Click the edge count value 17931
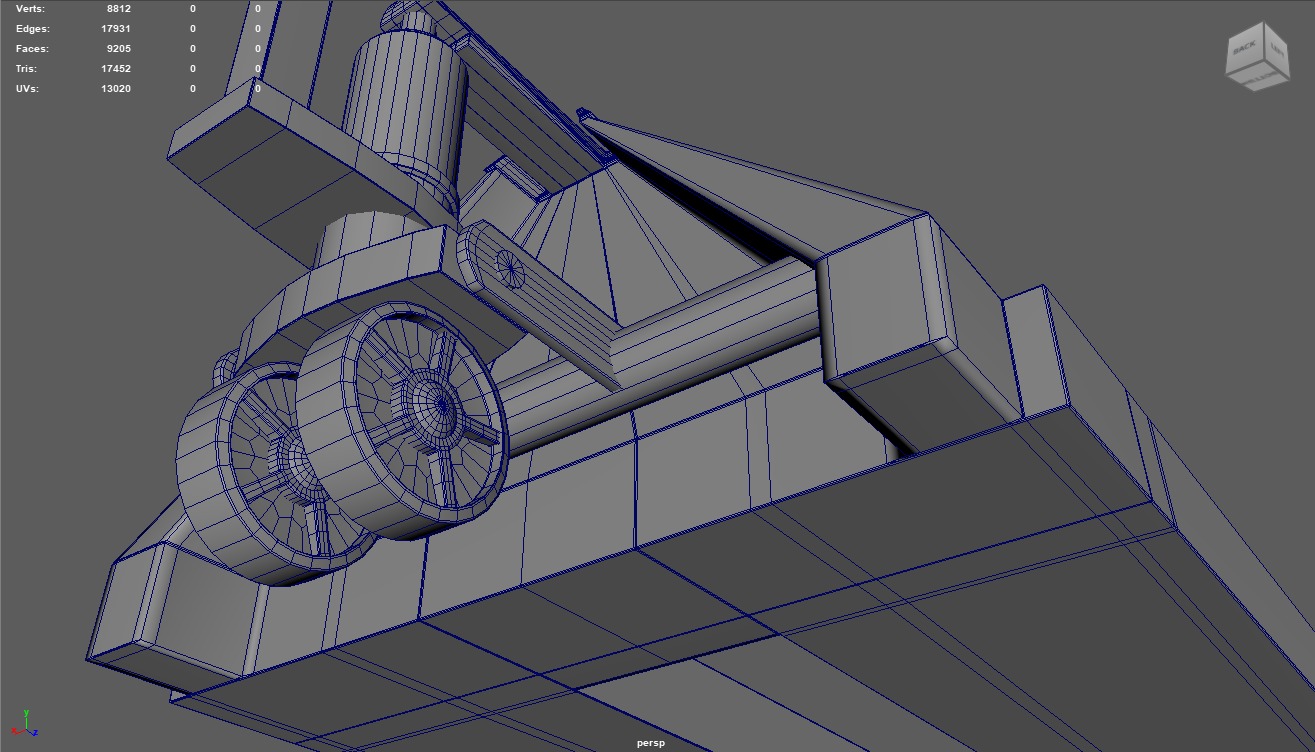This screenshot has width=1315, height=752. (x=116, y=29)
